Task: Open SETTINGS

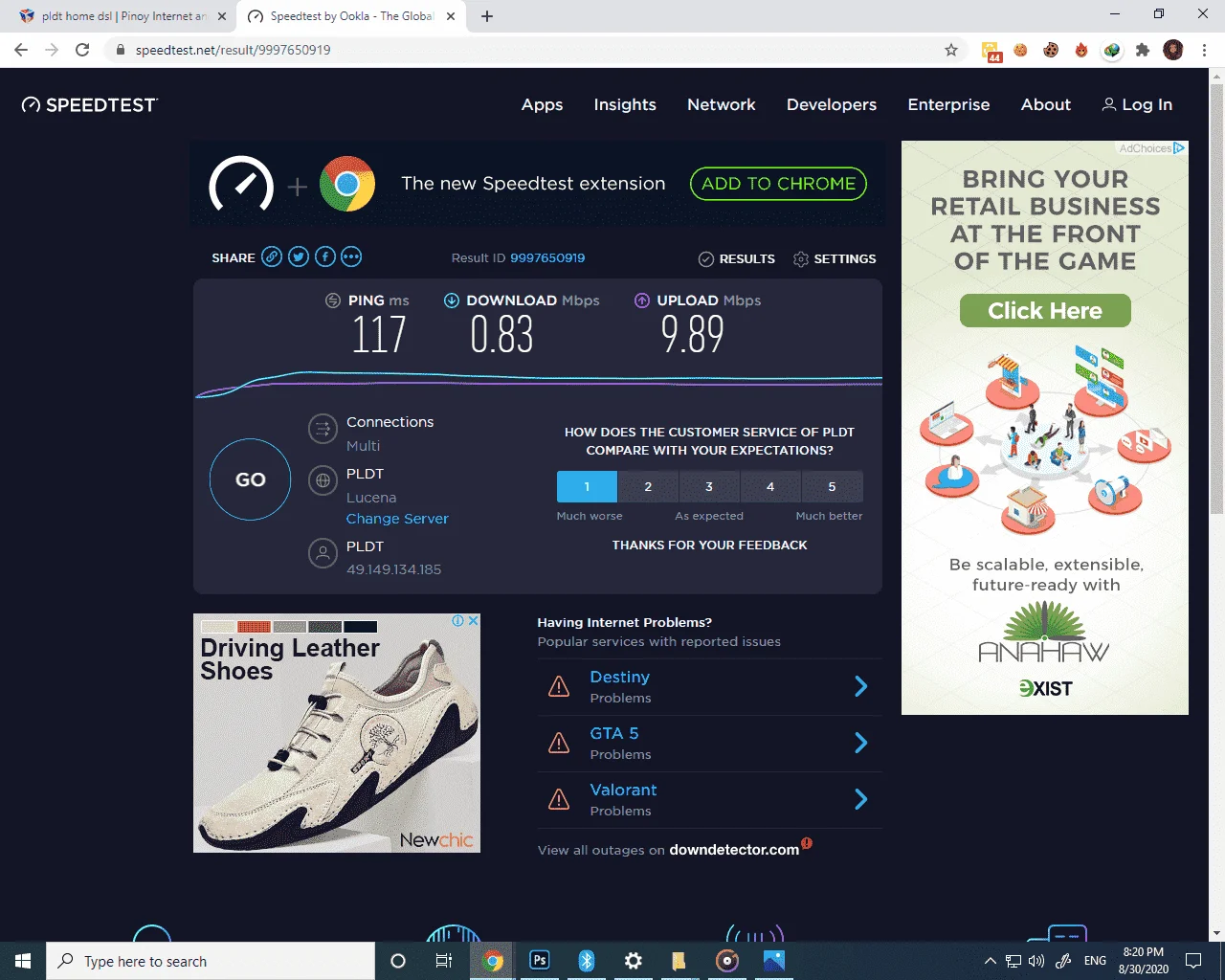Action: 835,258
